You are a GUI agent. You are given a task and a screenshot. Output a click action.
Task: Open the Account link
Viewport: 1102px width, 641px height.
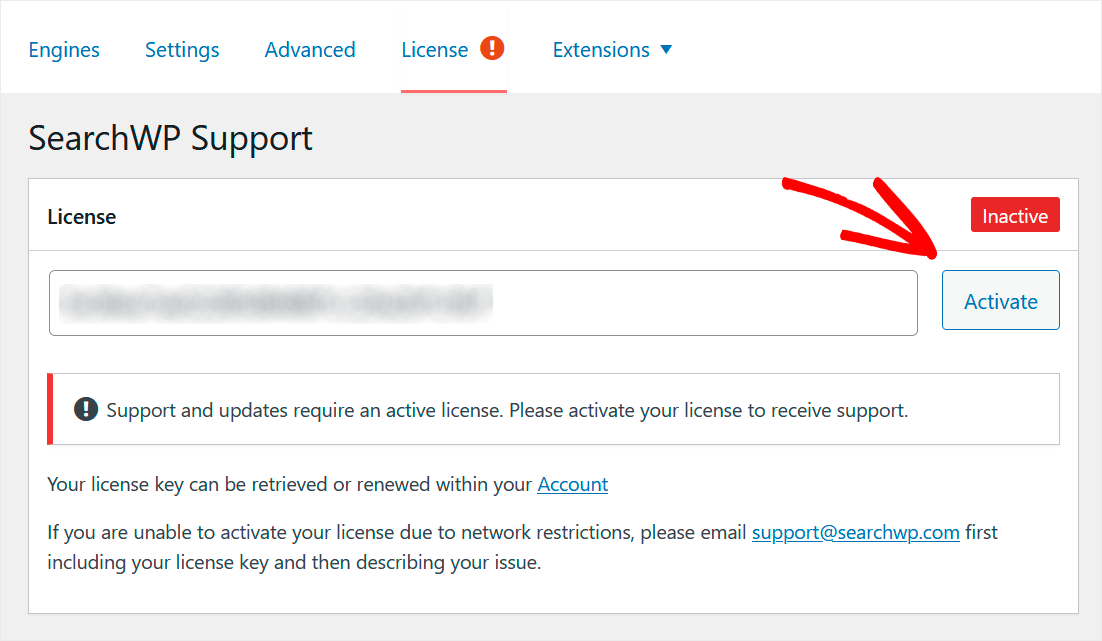(x=572, y=485)
